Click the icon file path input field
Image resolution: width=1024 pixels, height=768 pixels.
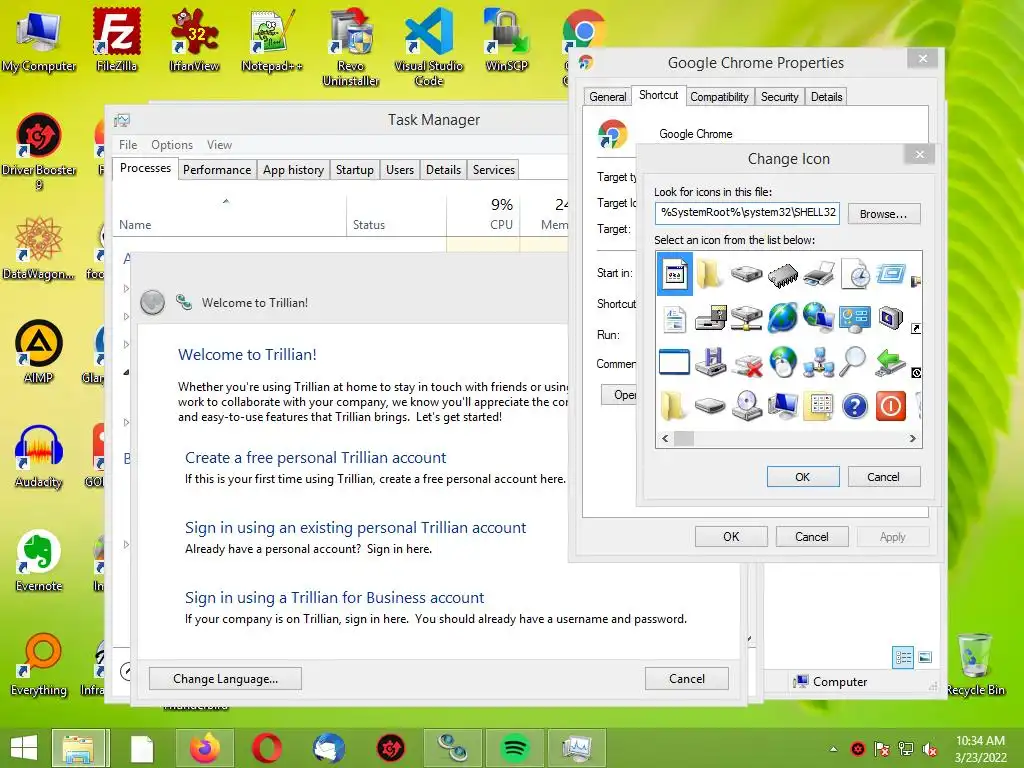[x=747, y=213]
